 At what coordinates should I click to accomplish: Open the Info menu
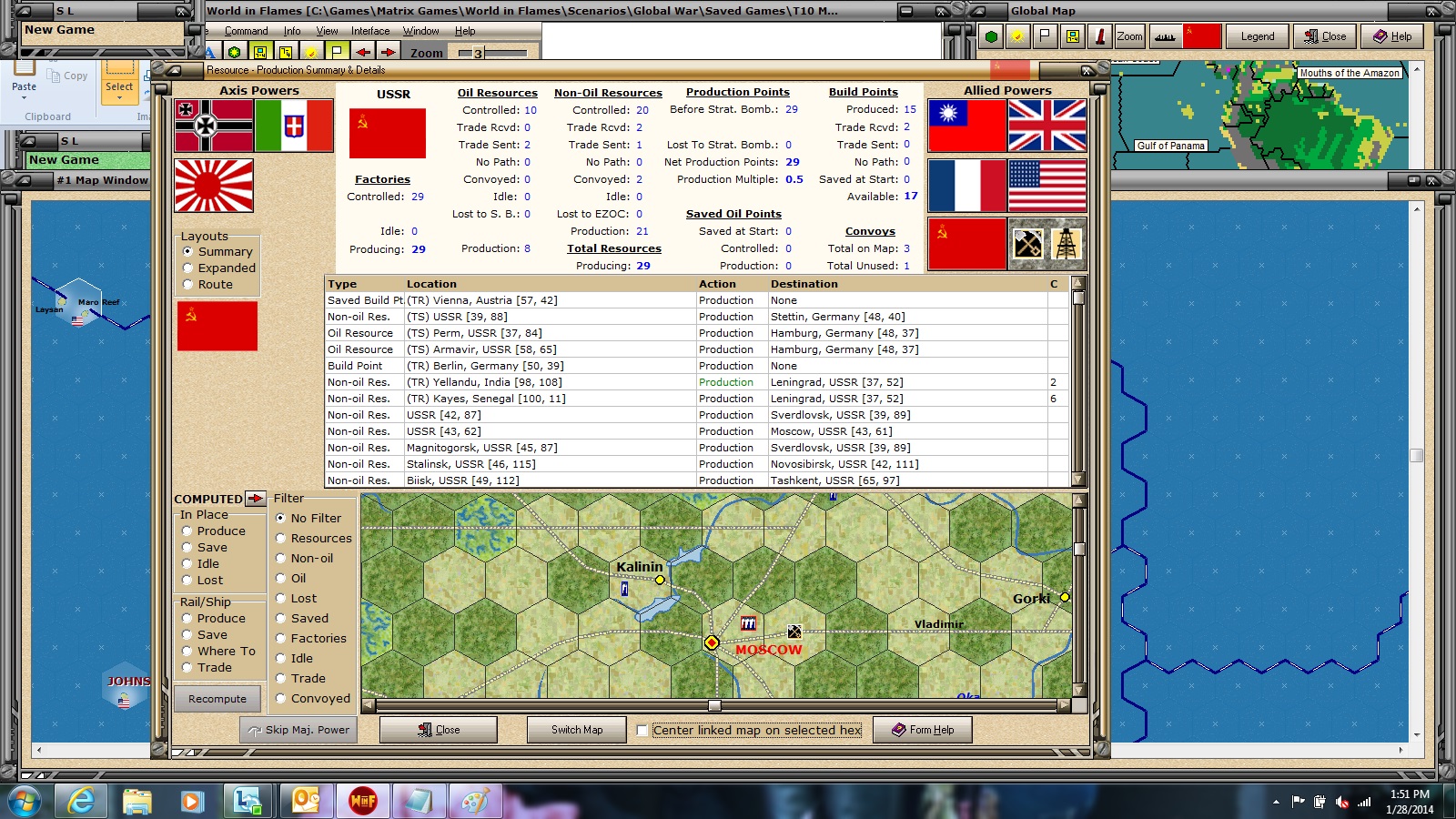[292, 31]
